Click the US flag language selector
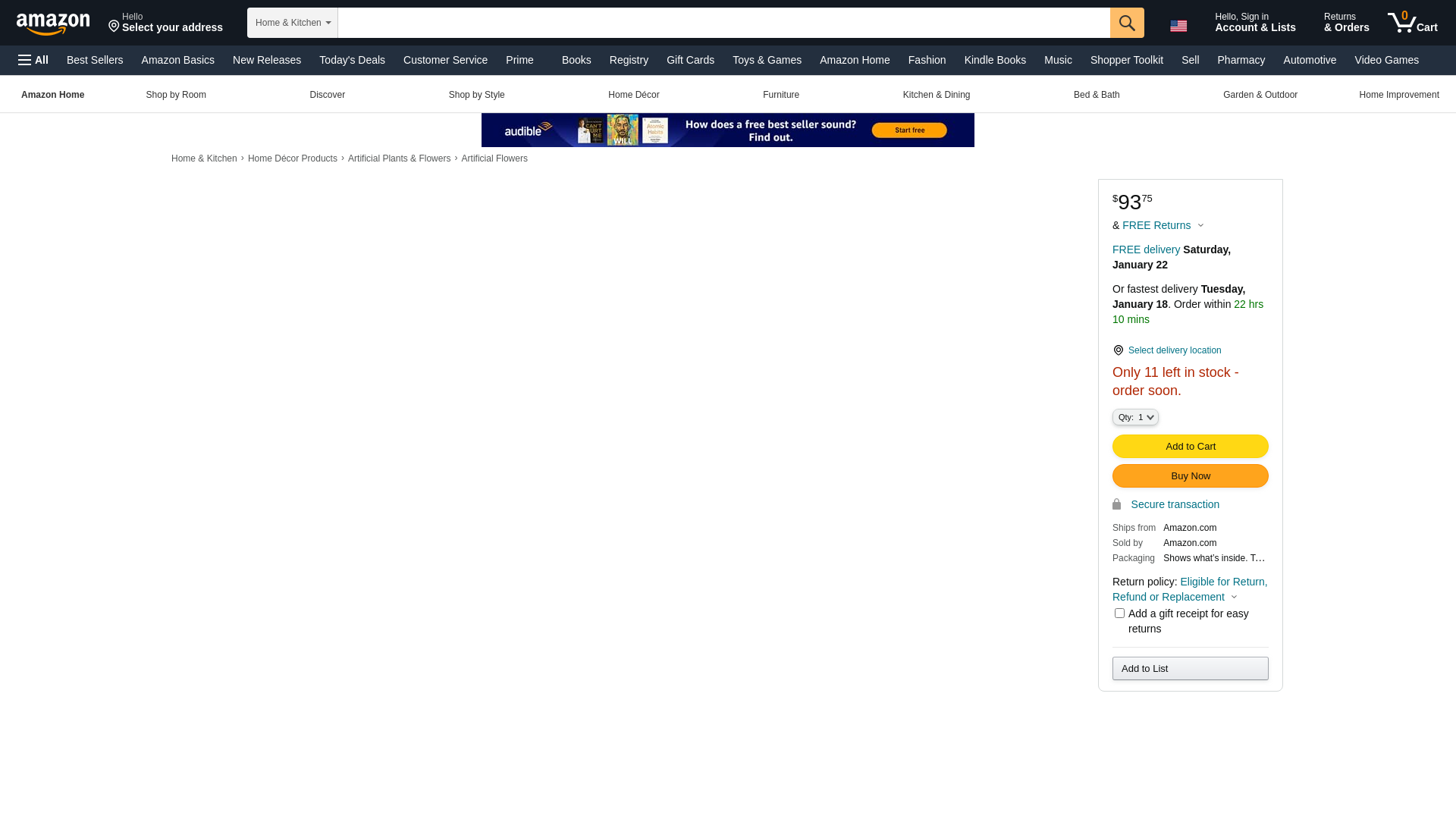Viewport: 1456px width, 819px height. [1178, 26]
